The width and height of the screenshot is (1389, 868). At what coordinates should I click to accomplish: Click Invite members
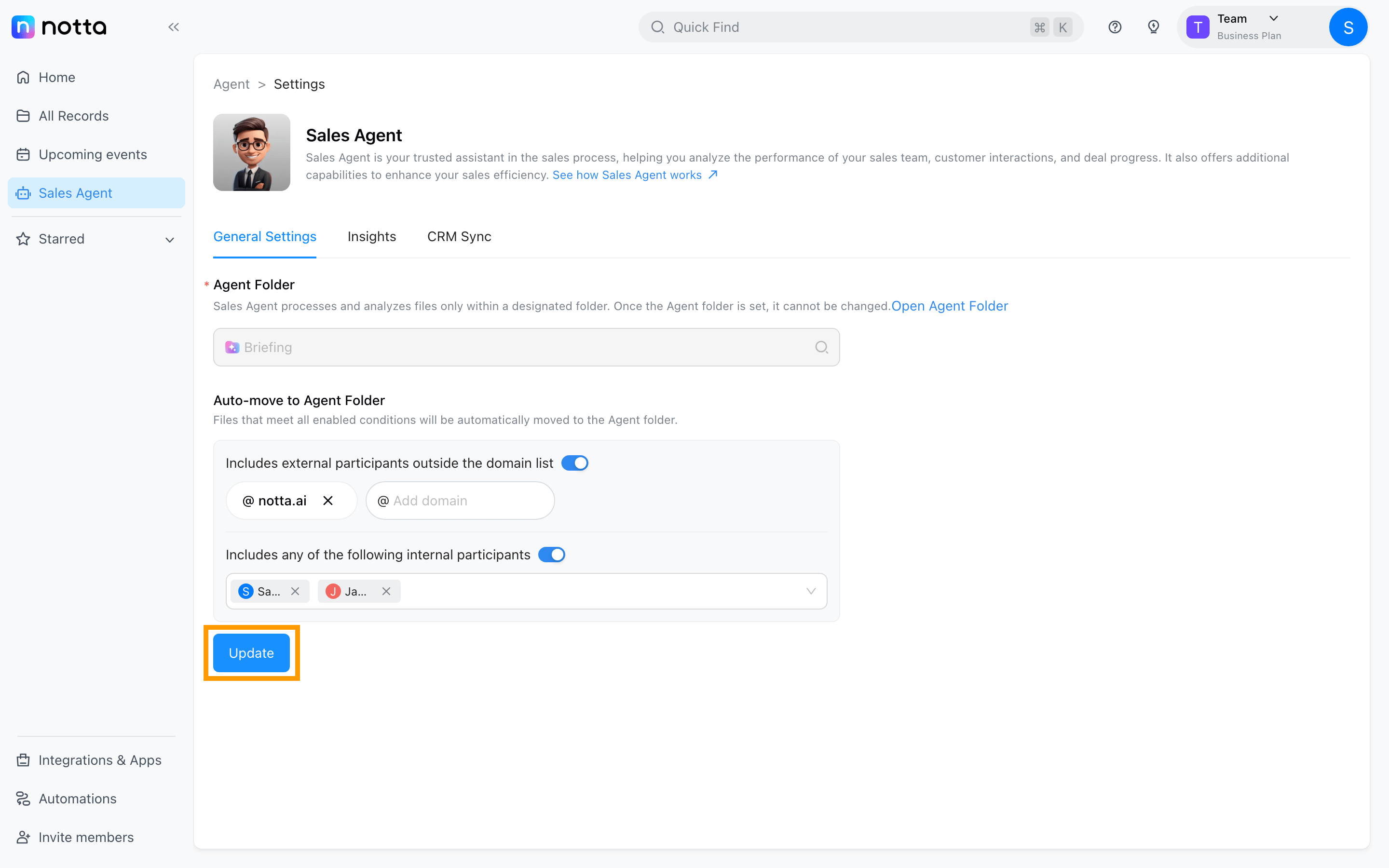pyautogui.click(x=96, y=837)
